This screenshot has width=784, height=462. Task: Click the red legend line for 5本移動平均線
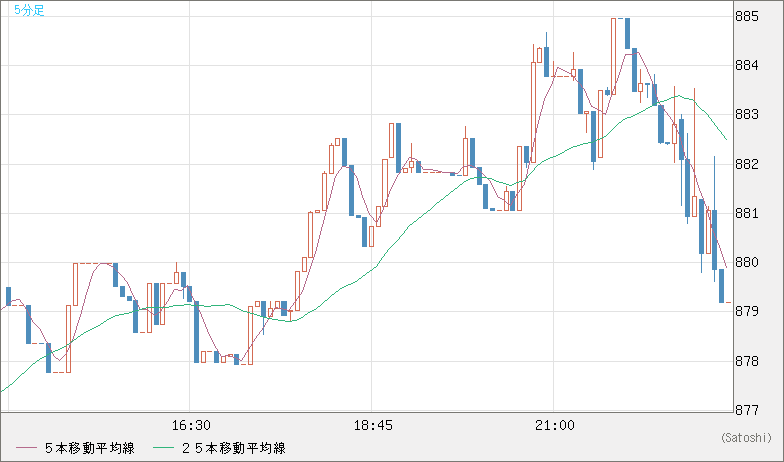(26, 448)
